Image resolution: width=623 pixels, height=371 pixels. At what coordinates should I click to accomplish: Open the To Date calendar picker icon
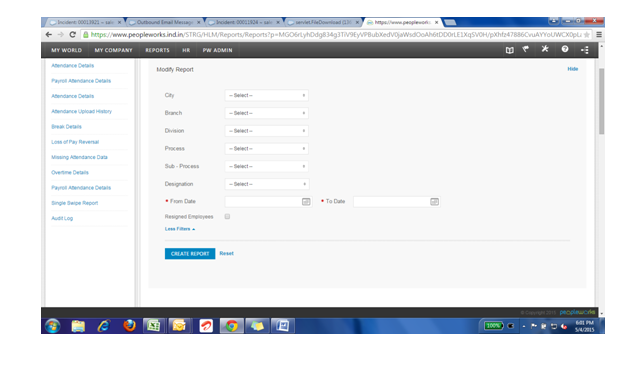tap(434, 202)
